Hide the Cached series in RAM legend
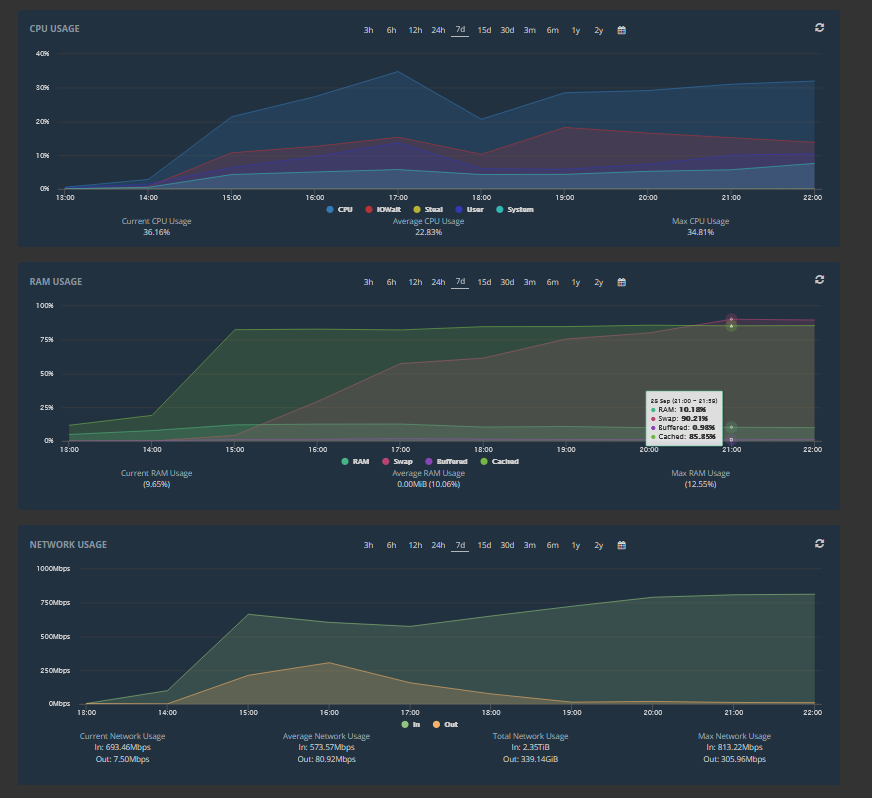 coord(498,461)
